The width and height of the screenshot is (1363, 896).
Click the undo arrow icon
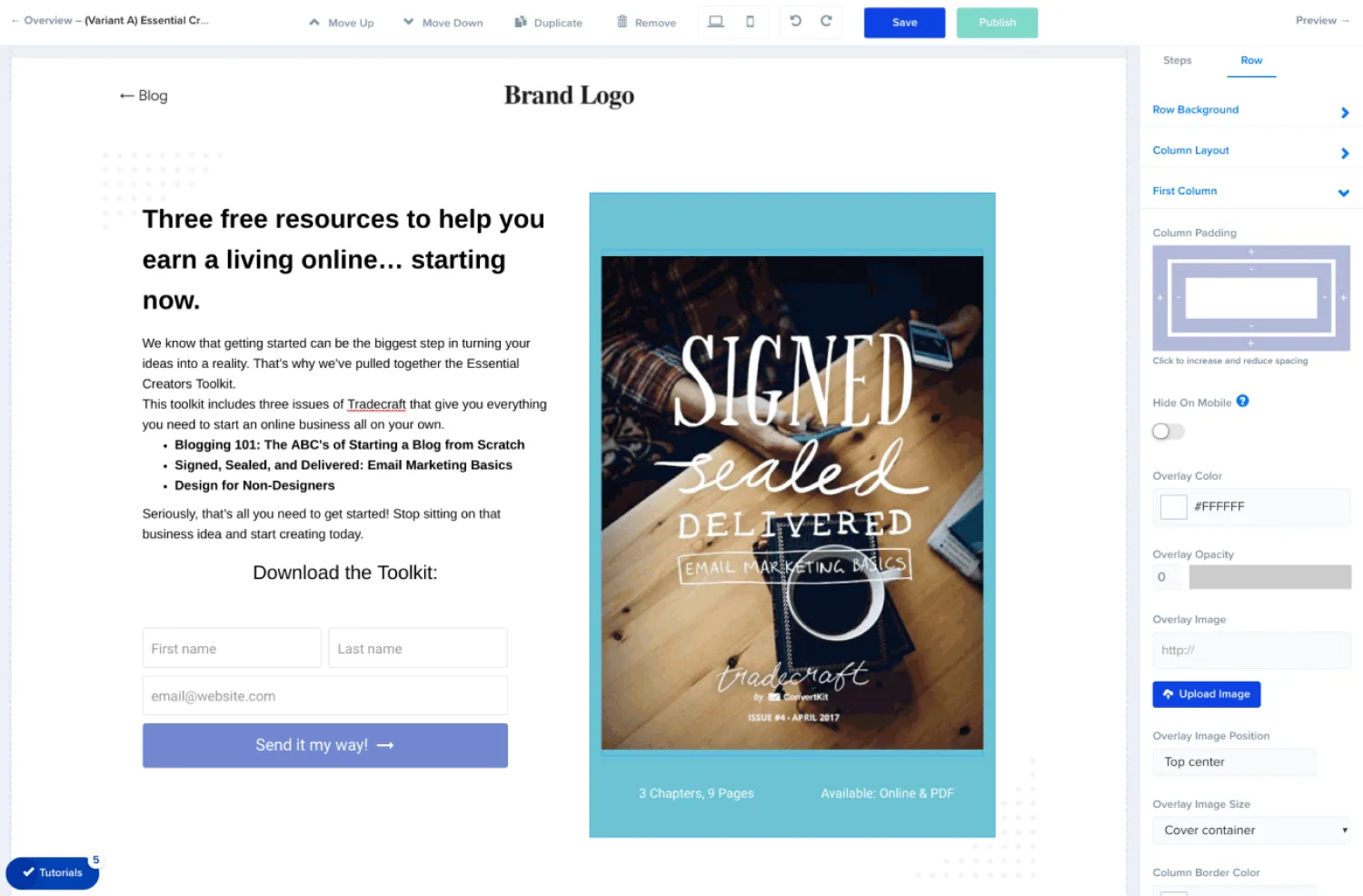pos(795,21)
